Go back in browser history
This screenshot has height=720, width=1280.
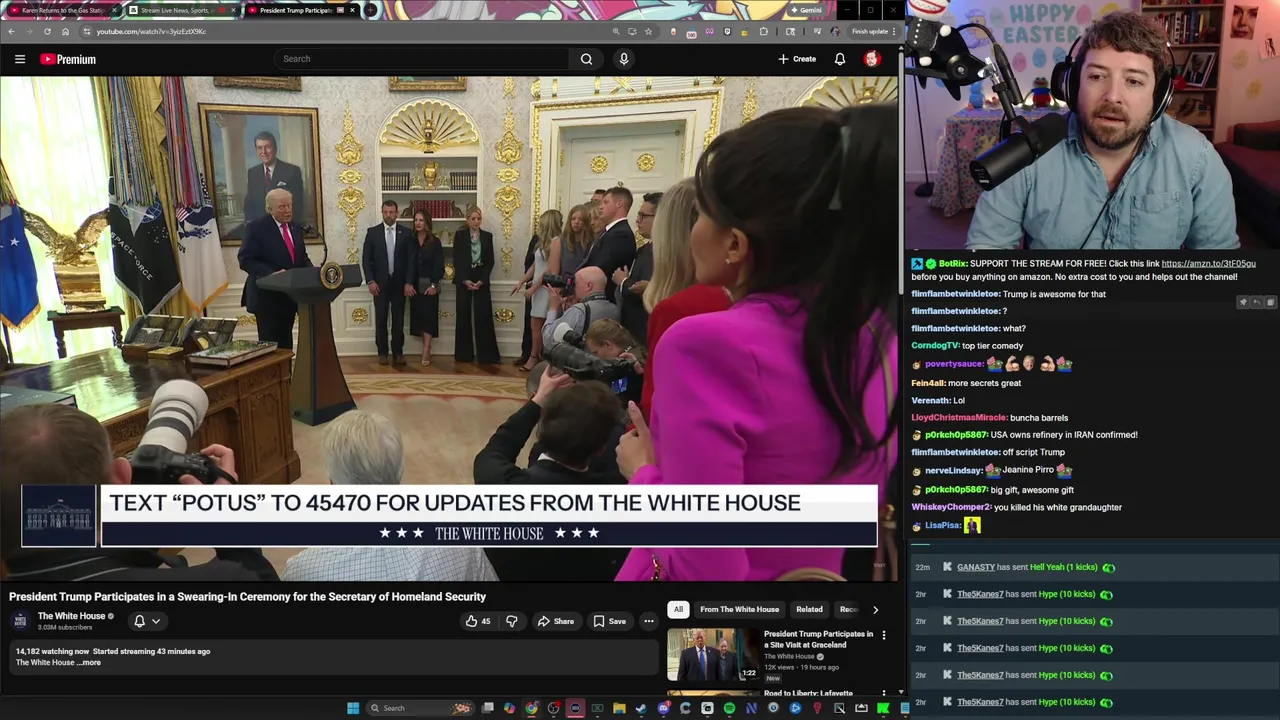pyautogui.click(x=11, y=31)
